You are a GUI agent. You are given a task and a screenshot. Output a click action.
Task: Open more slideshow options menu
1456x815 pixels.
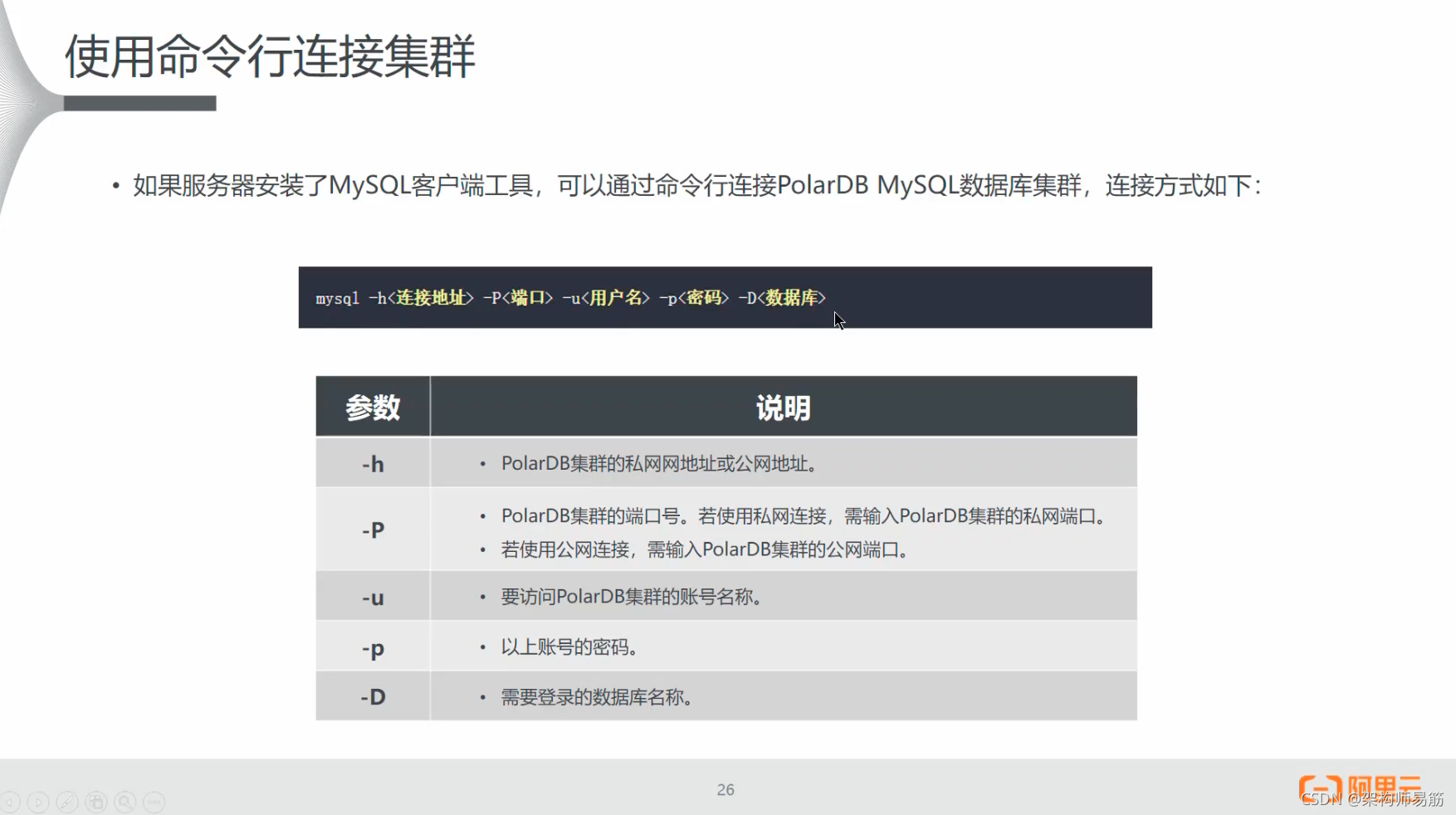[x=154, y=802]
